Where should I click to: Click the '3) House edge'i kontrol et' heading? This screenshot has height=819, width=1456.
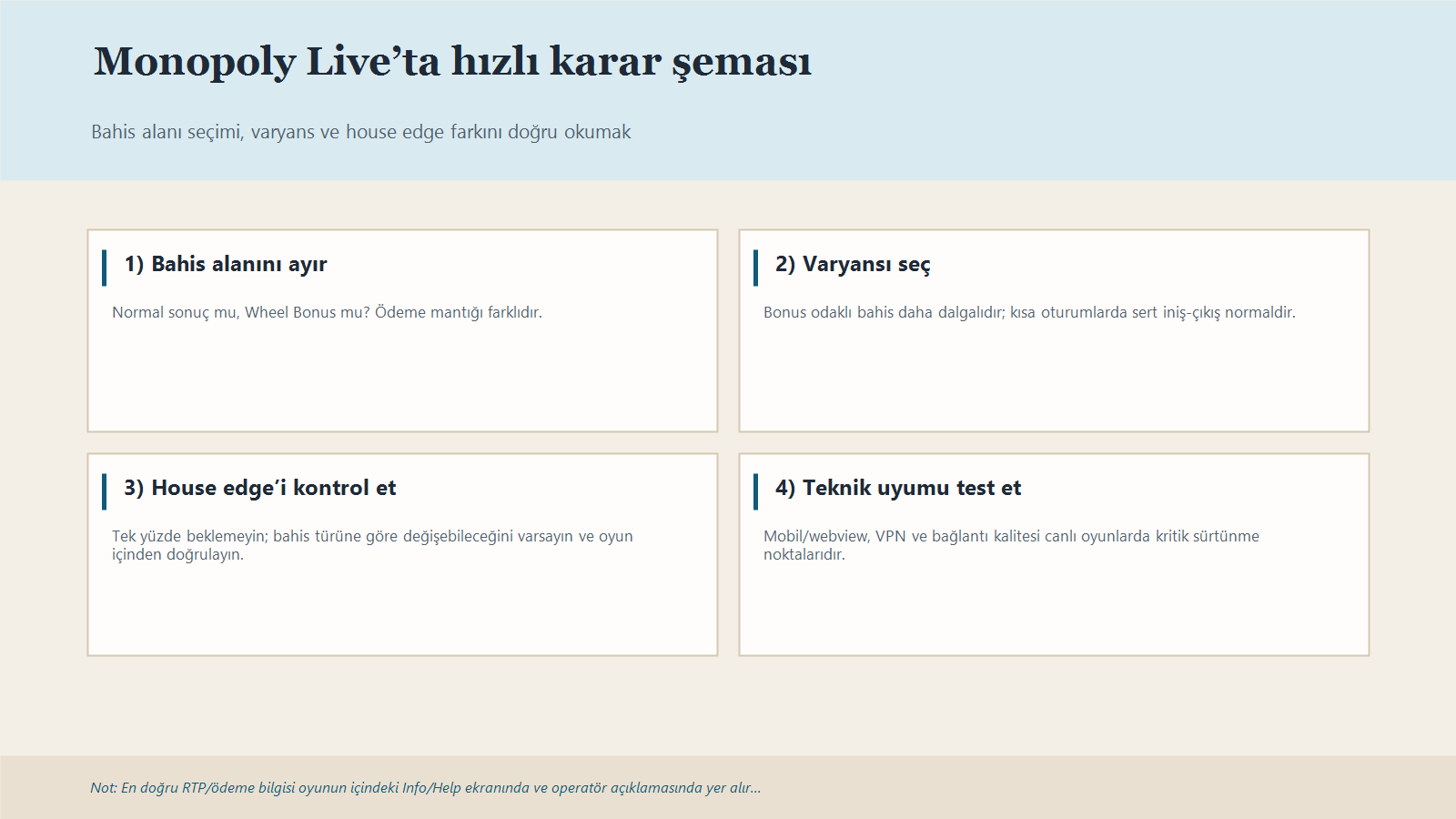point(260,488)
